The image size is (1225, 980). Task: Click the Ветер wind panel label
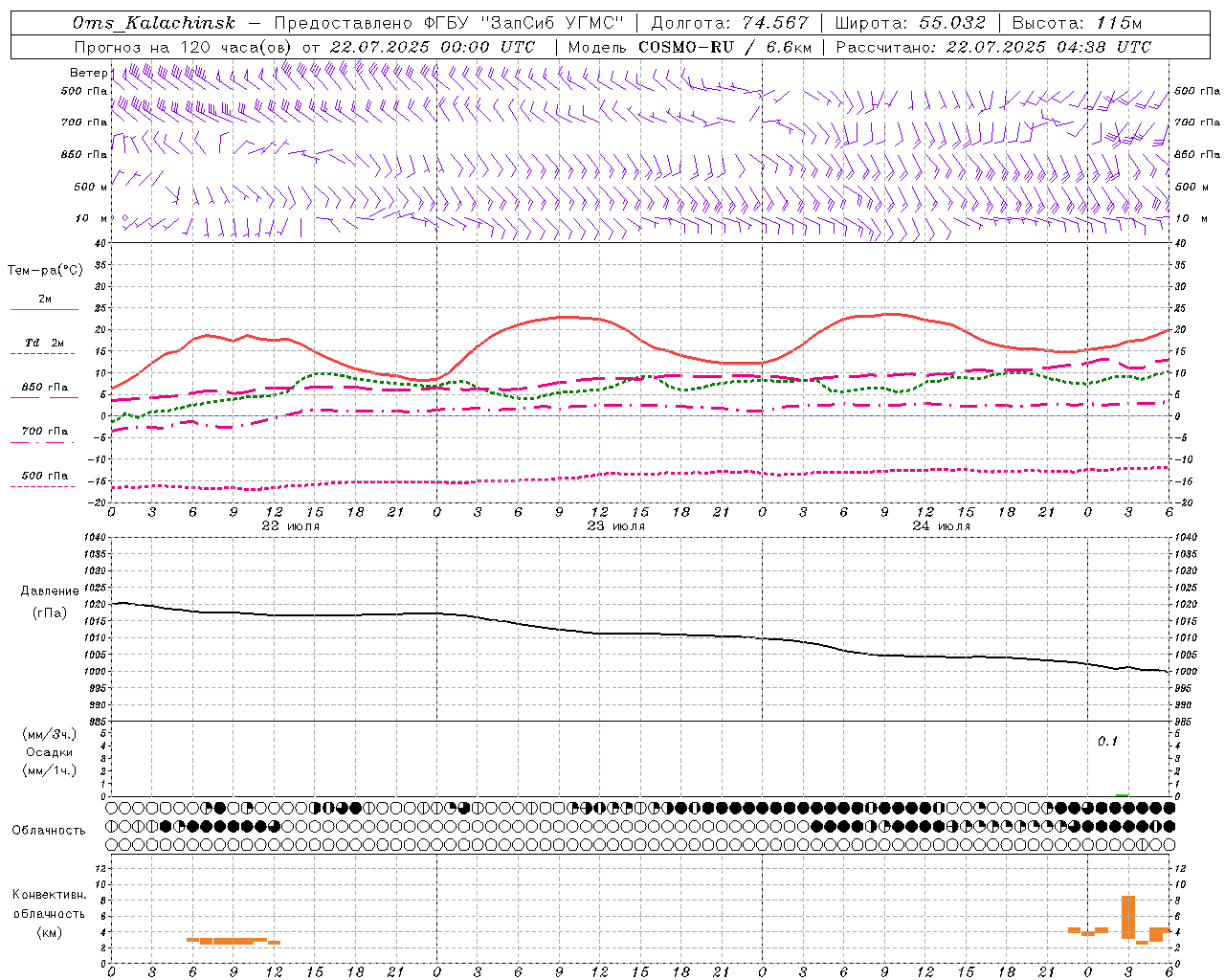[x=88, y=73]
